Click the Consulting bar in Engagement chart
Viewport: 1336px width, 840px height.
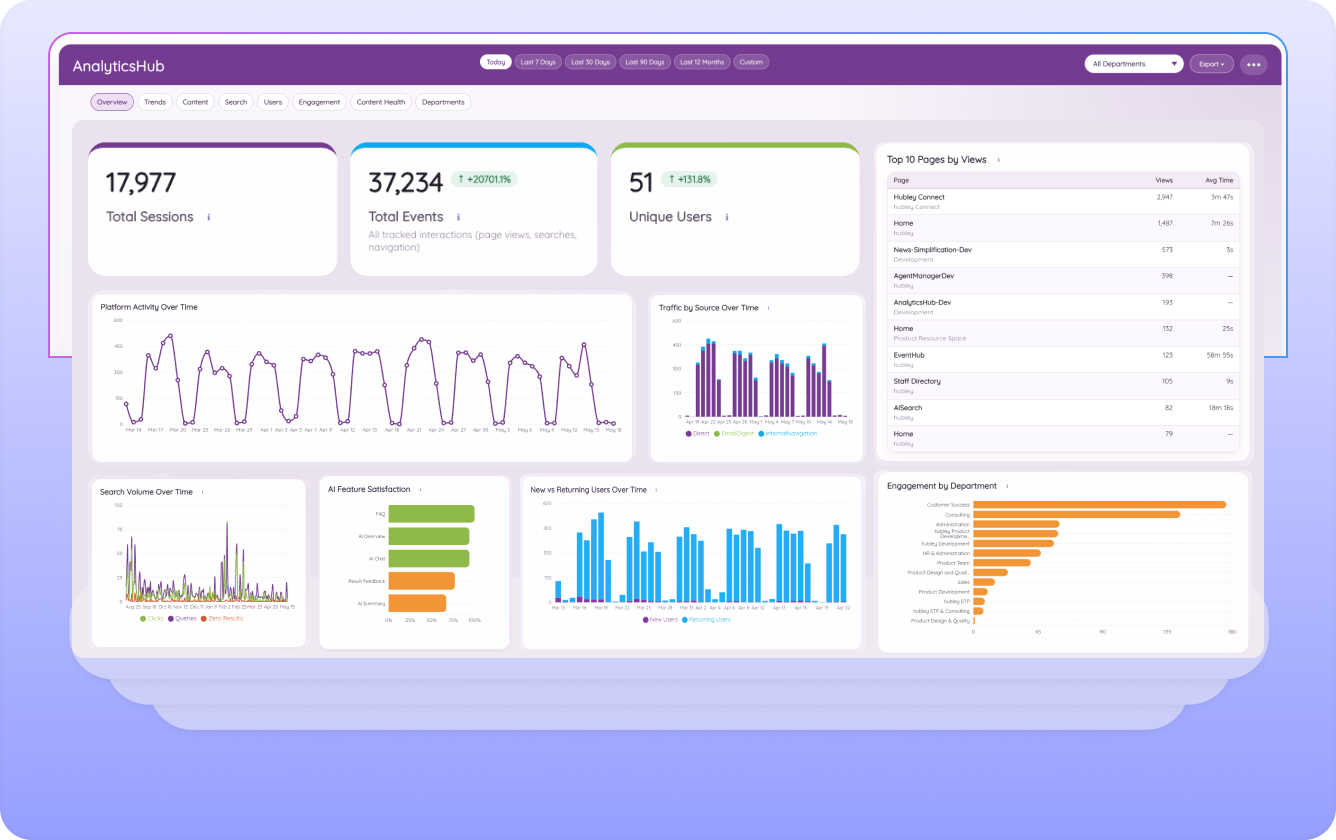(1076, 514)
